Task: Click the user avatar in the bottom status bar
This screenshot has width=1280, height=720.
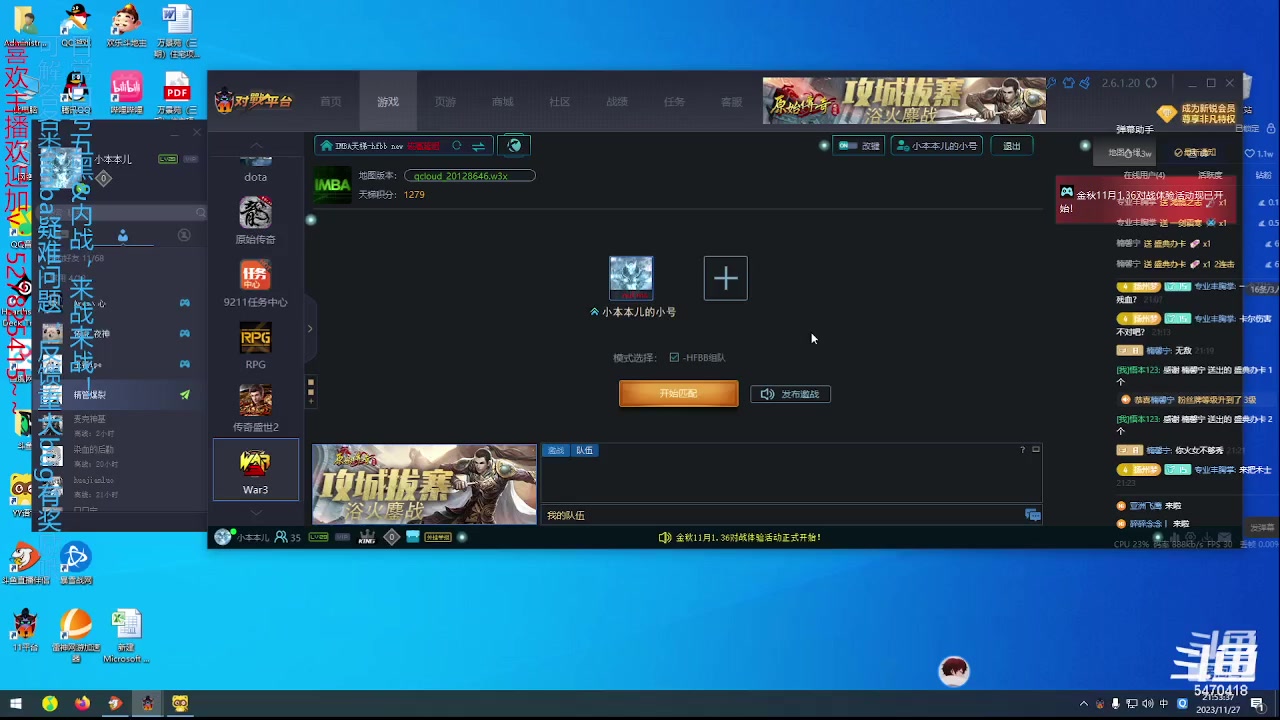Action: pos(223,537)
